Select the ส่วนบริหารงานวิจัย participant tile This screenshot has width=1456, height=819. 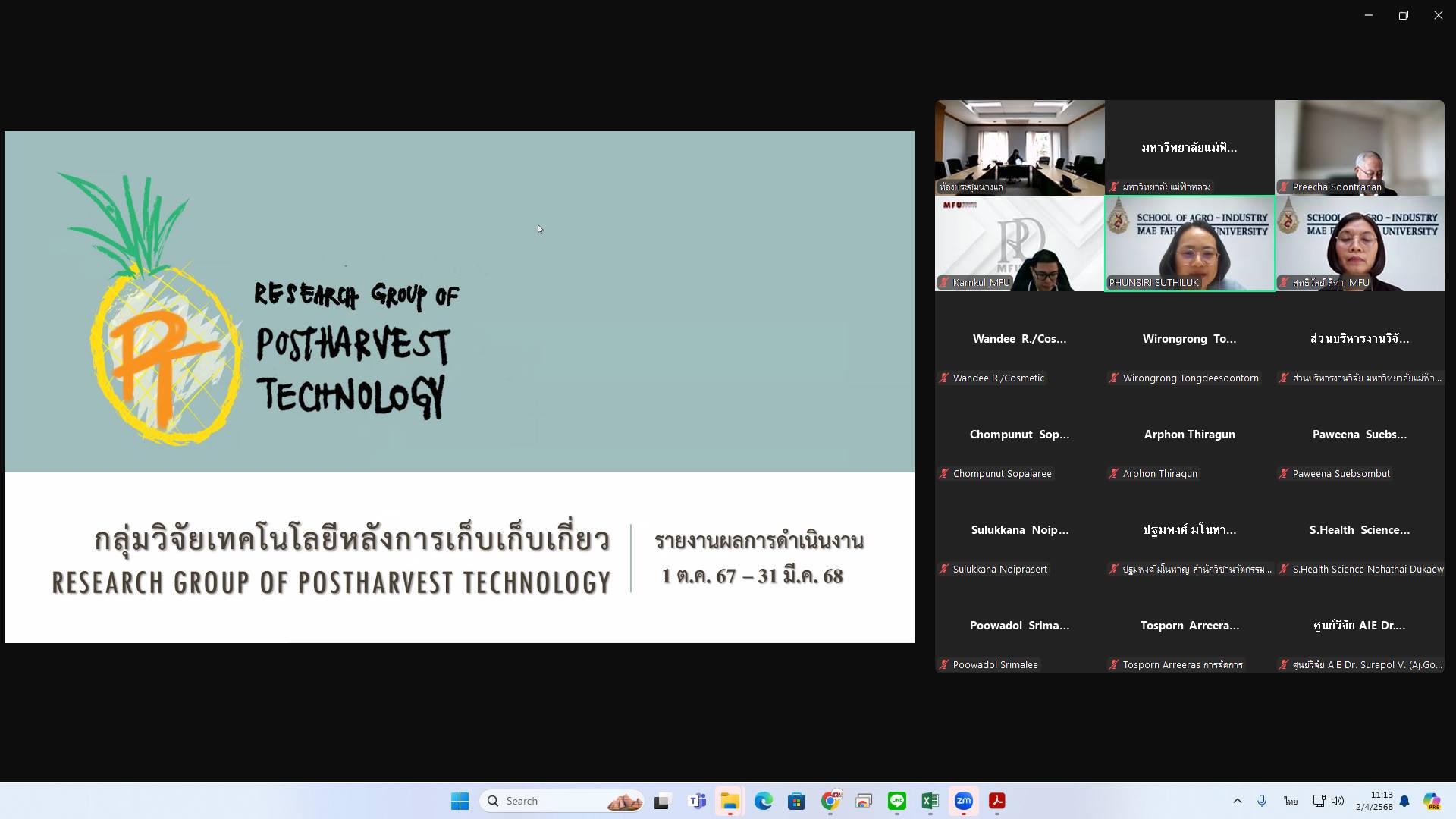pos(1360,339)
